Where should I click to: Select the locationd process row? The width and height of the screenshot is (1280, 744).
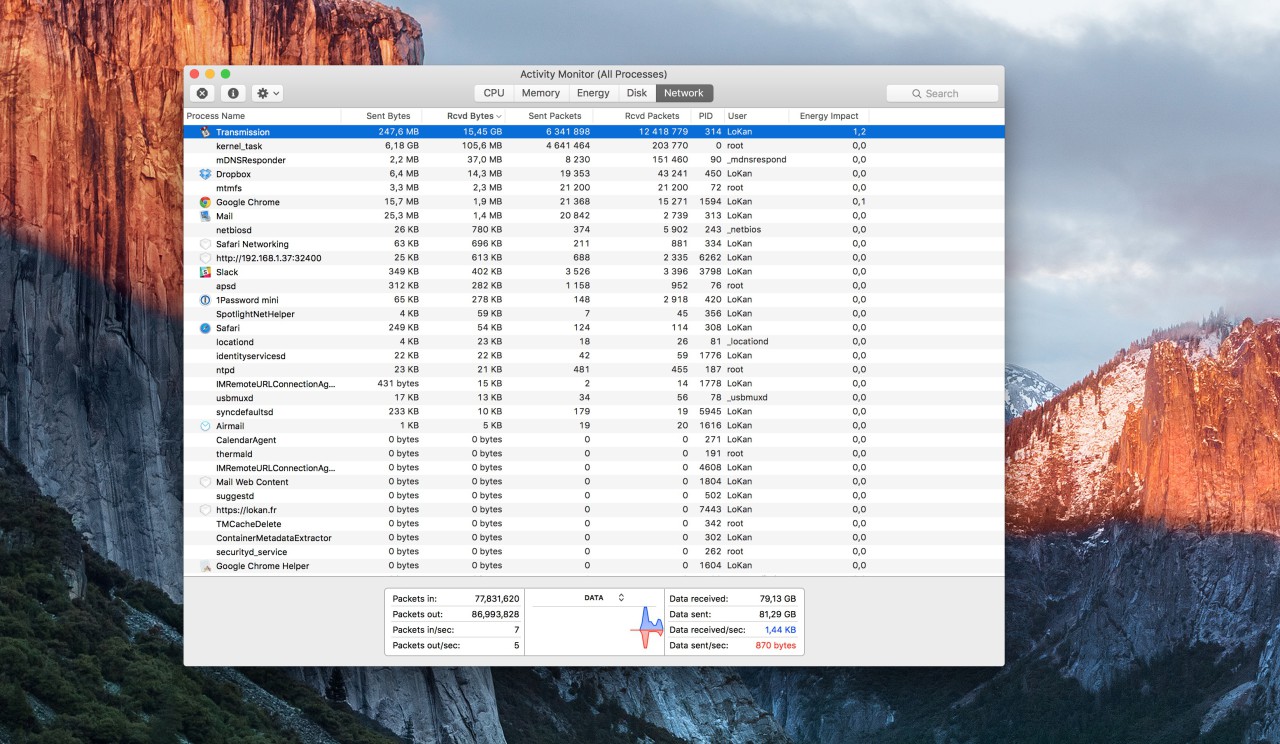[x=594, y=342]
